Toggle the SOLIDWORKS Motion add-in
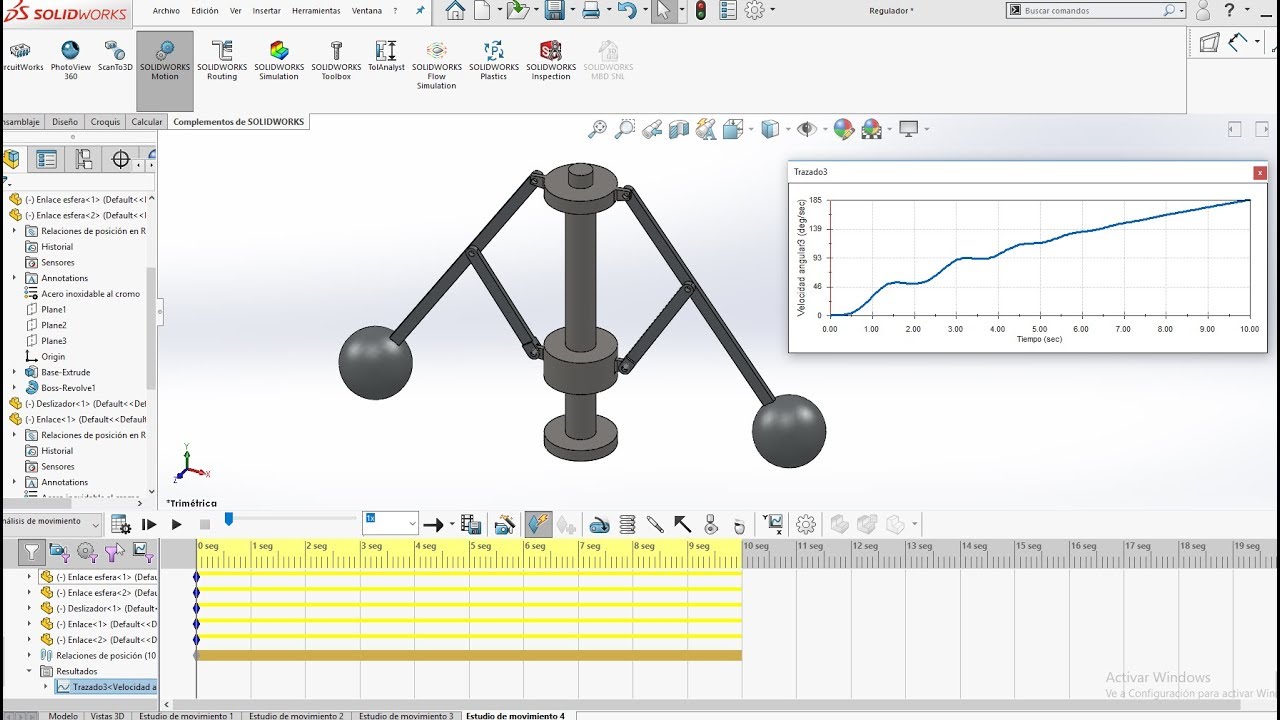The image size is (1280, 720). tap(165, 70)
